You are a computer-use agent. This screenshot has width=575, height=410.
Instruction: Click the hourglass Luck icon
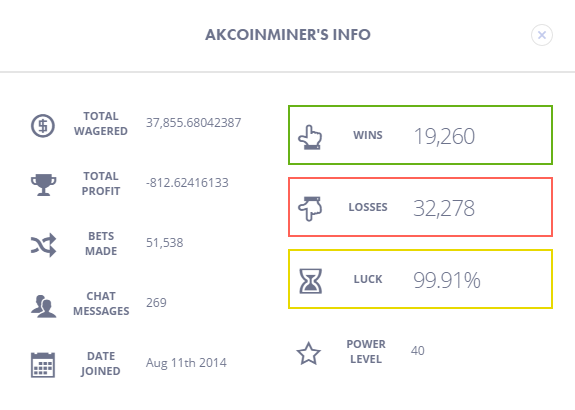[x=311, y=281]
